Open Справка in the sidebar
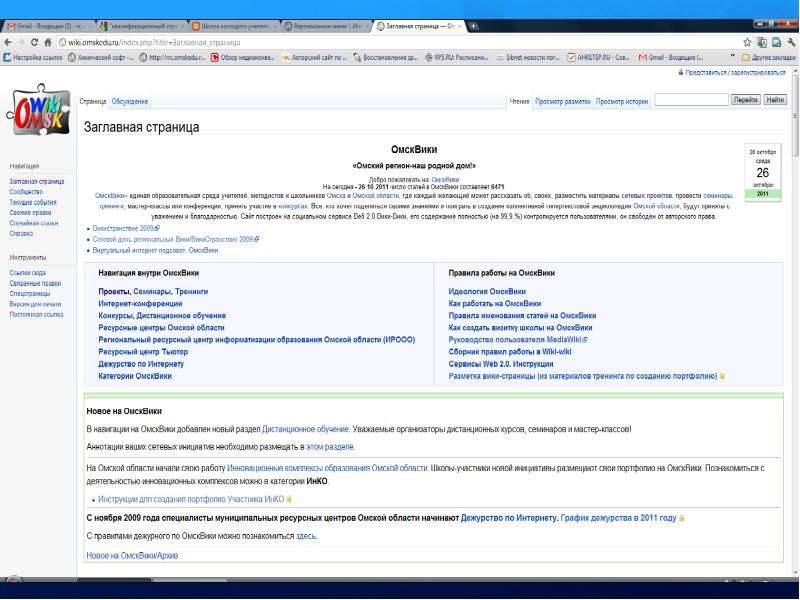 click(x=21, y=233)
